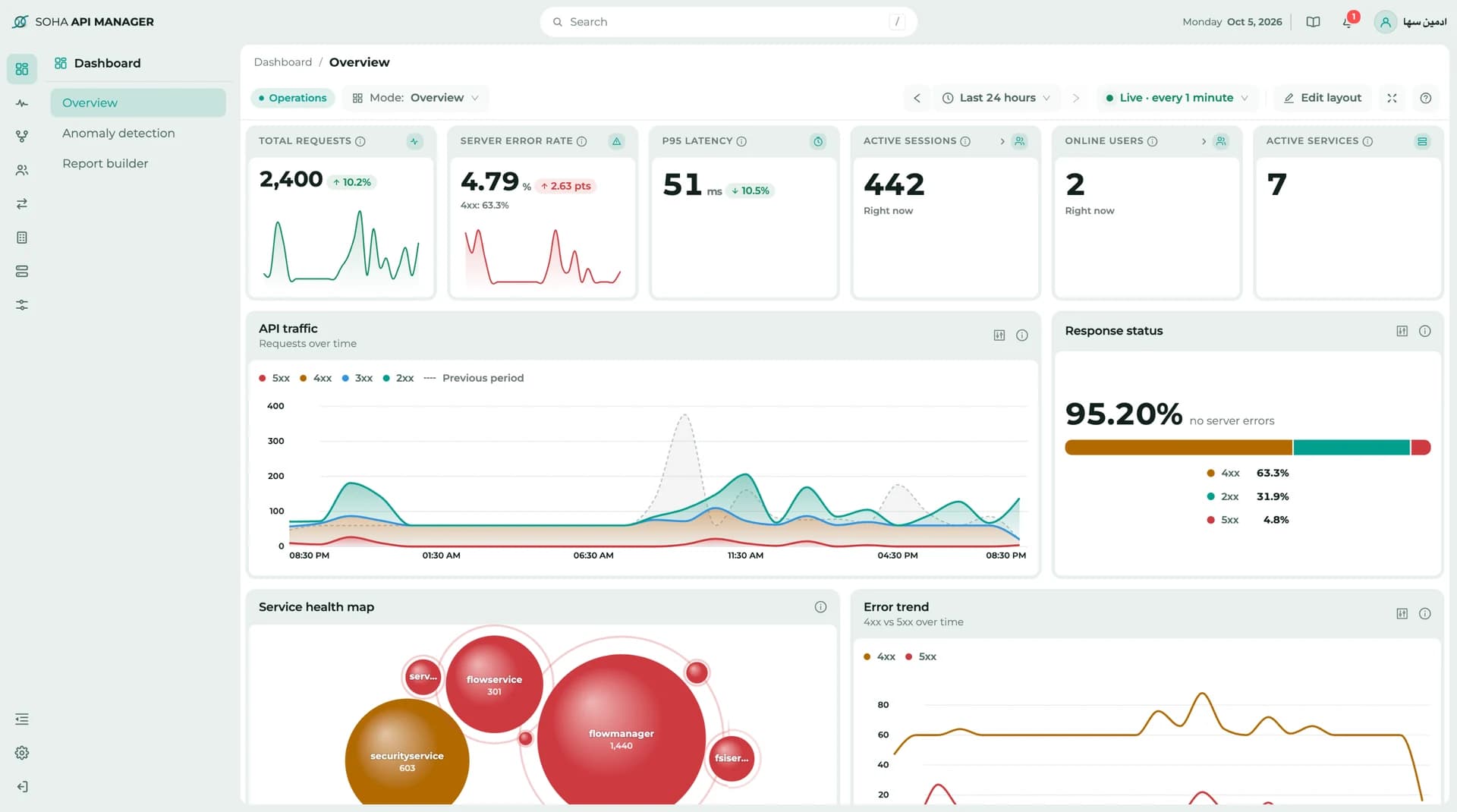Open the Last 24 hours time range dropdown
Screen dimensions: 1457x812
pos(996,98)
